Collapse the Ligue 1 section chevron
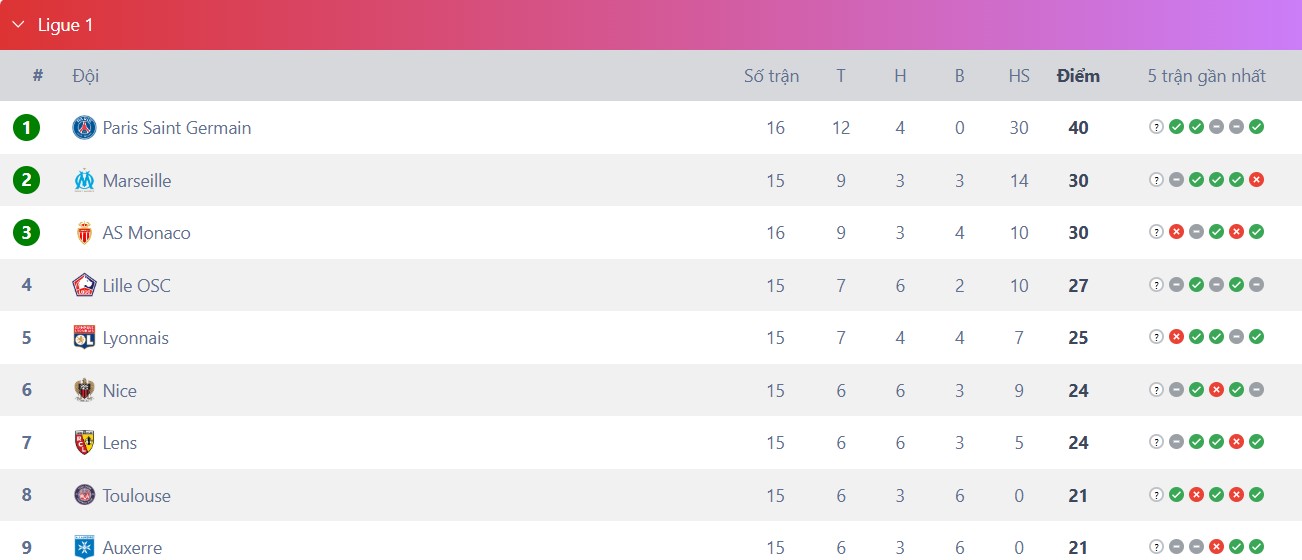The width and height of the screenshot is (1302, 560). click(x=18, y=25)
